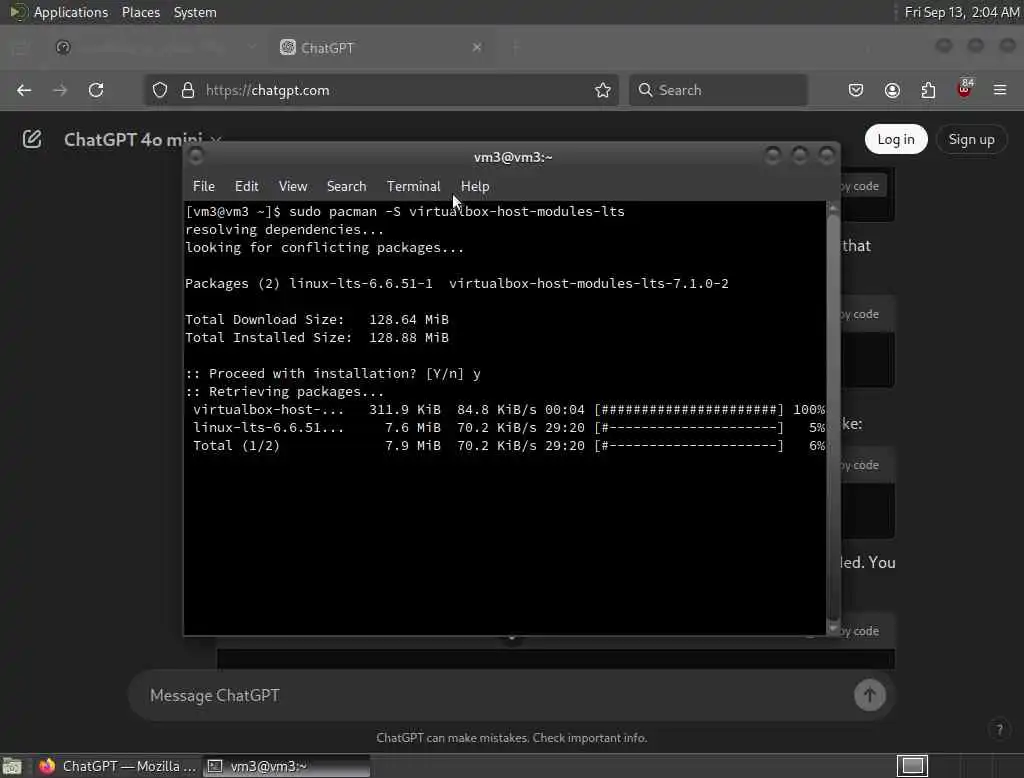Open the ChatGPT model selector dropdown
The image size is (1024, 778).
143,139
